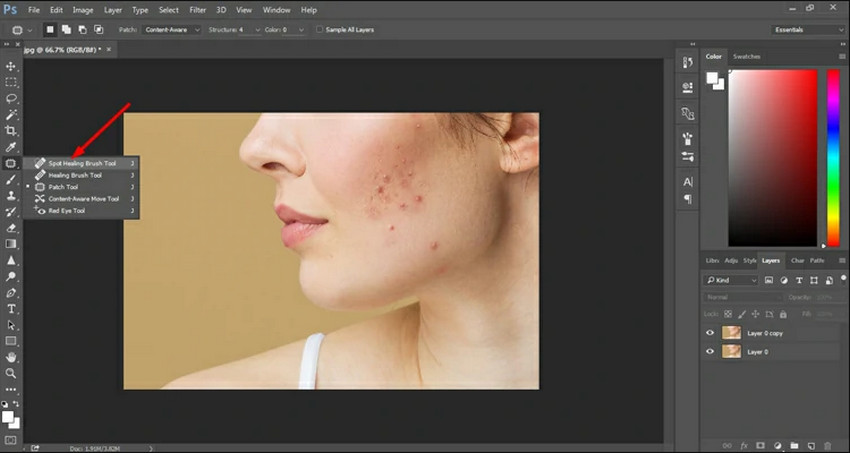Open the Color value dropdown
Screen dimensions: 850x453
click(x=301, y=30)
